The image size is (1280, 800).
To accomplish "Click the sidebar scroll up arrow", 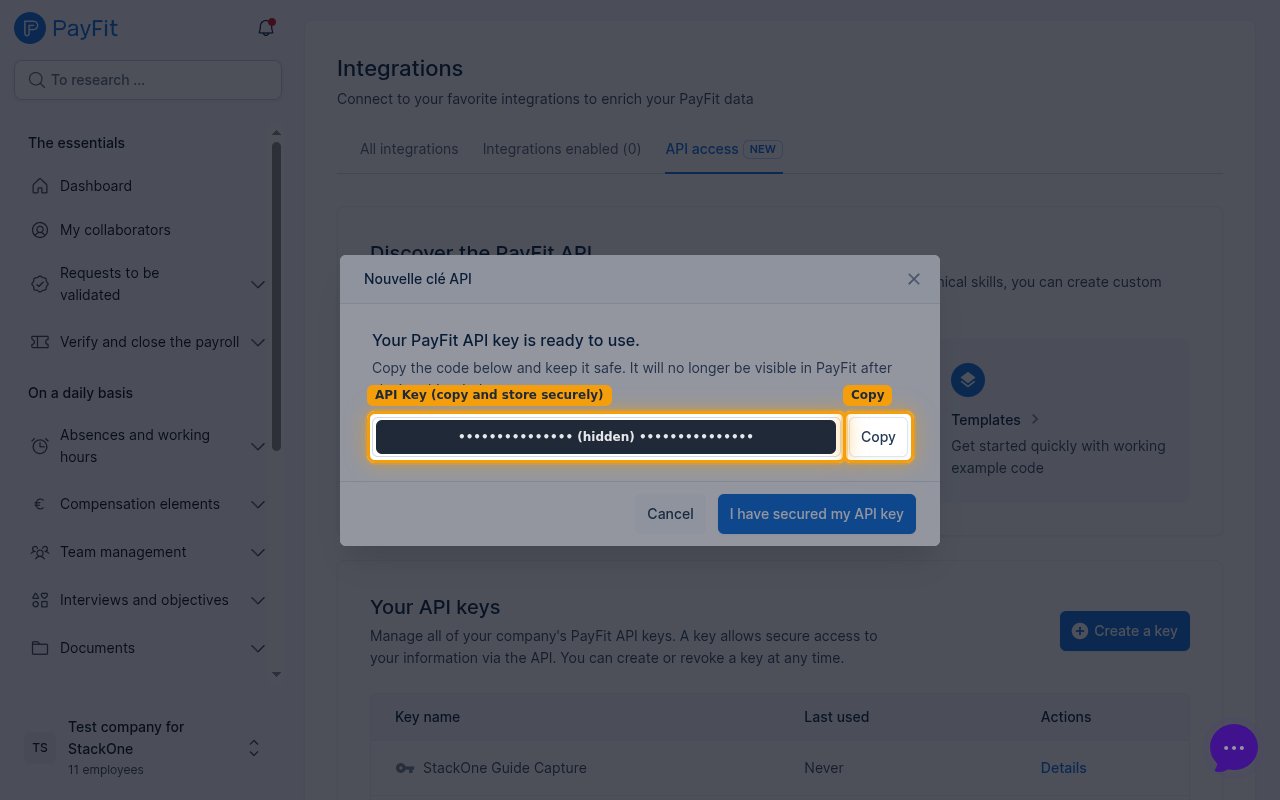I will pos(277,133).
